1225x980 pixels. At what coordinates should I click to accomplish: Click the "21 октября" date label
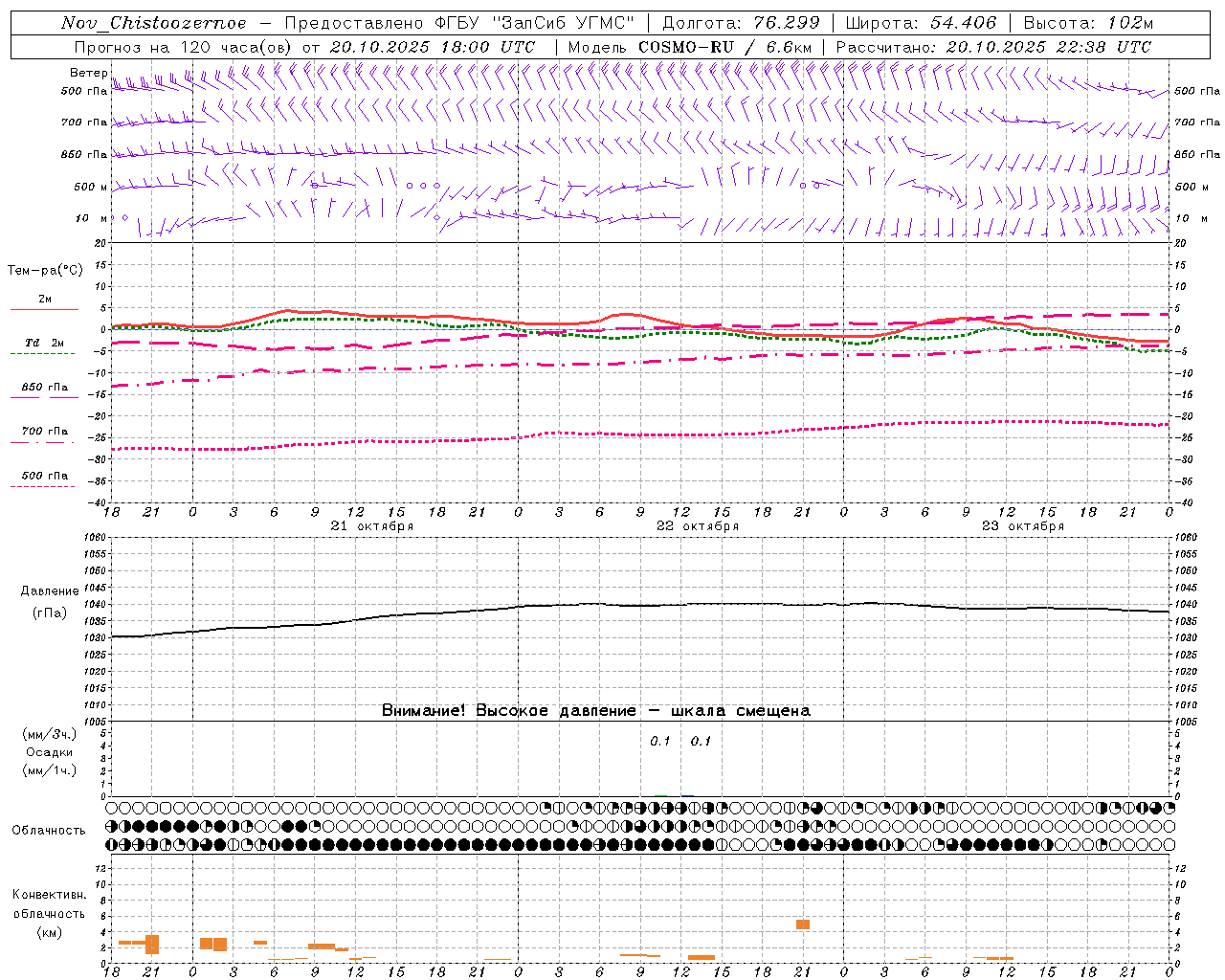point(372,526)
